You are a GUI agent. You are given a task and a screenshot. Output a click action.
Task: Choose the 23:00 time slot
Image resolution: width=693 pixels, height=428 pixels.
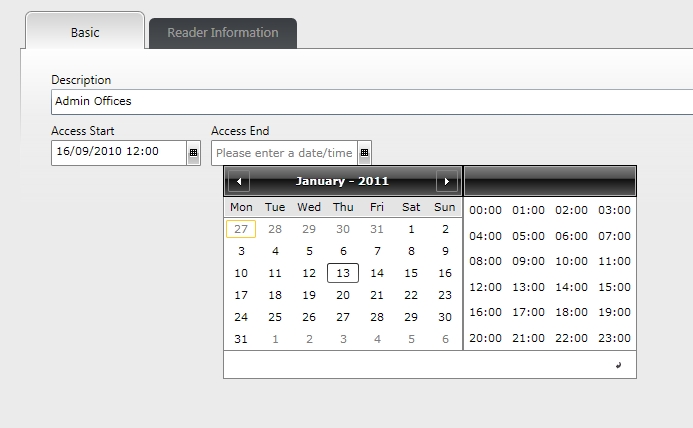pyautogui.click(x=614, y=338)
